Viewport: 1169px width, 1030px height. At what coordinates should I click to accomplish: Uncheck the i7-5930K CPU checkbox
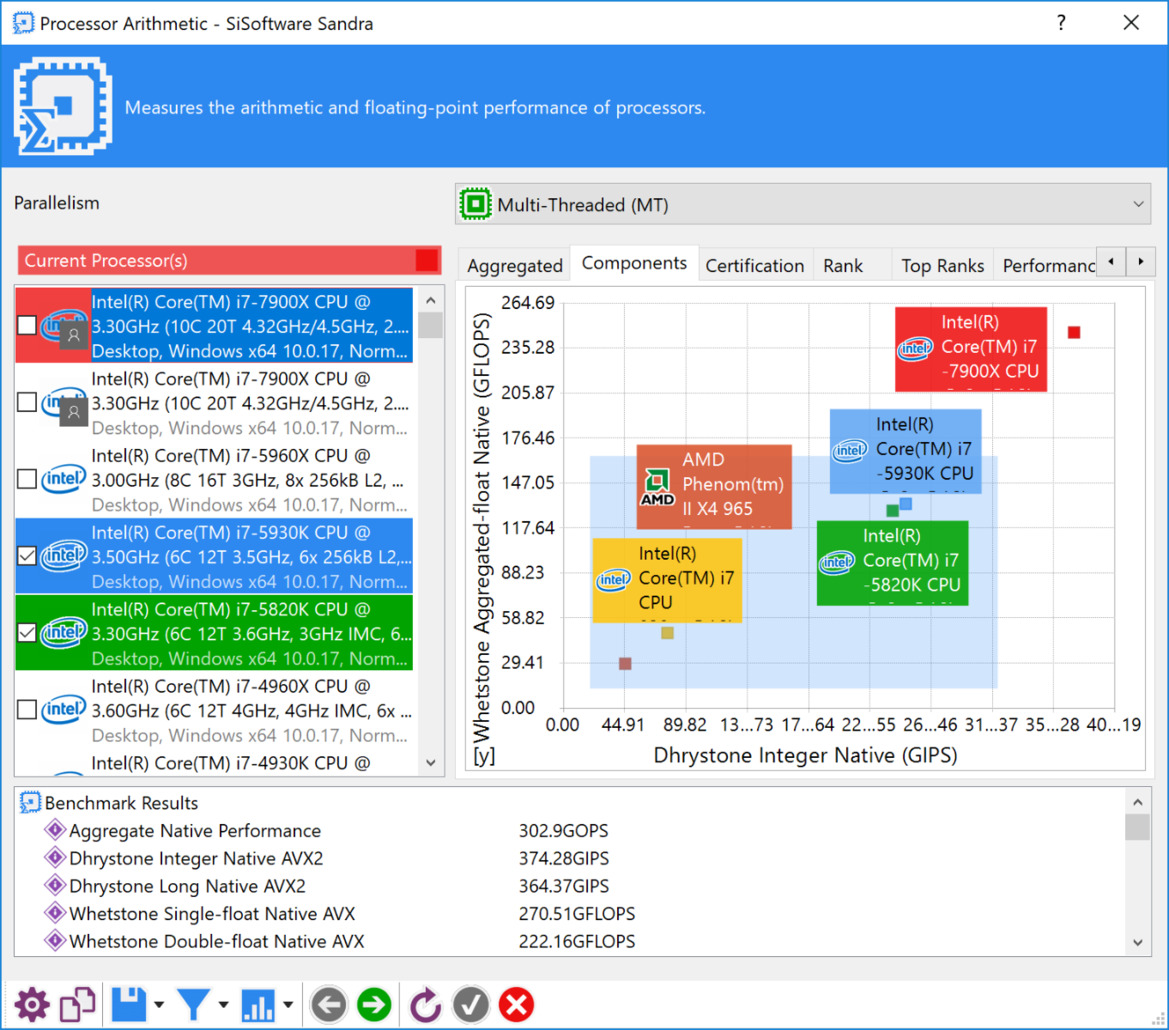pyautogui.click(x=27, y=556)
